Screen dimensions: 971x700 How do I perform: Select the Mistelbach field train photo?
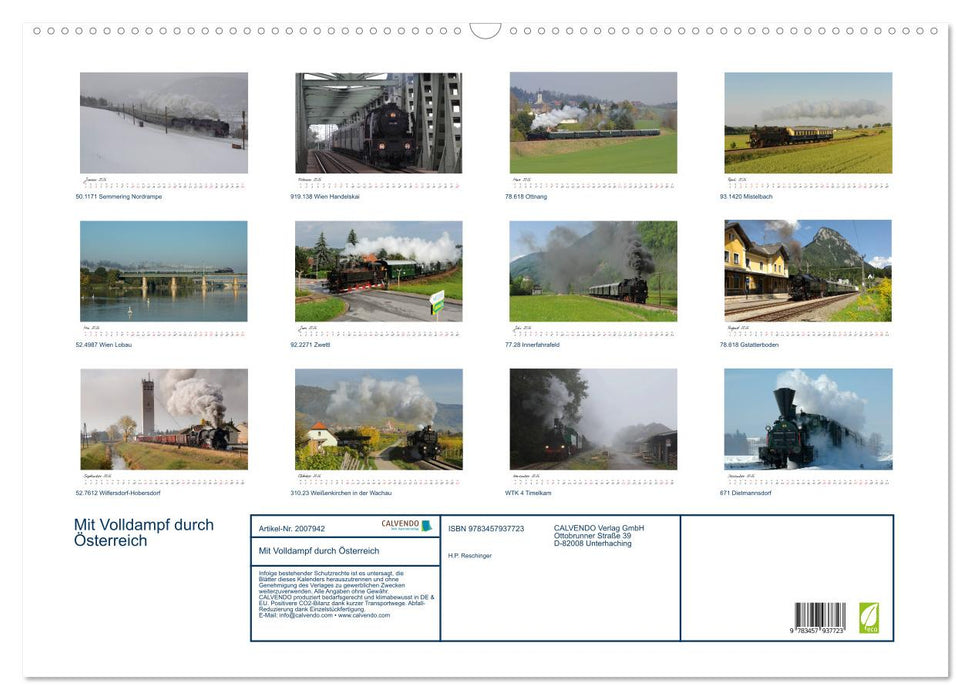[808, 122]
